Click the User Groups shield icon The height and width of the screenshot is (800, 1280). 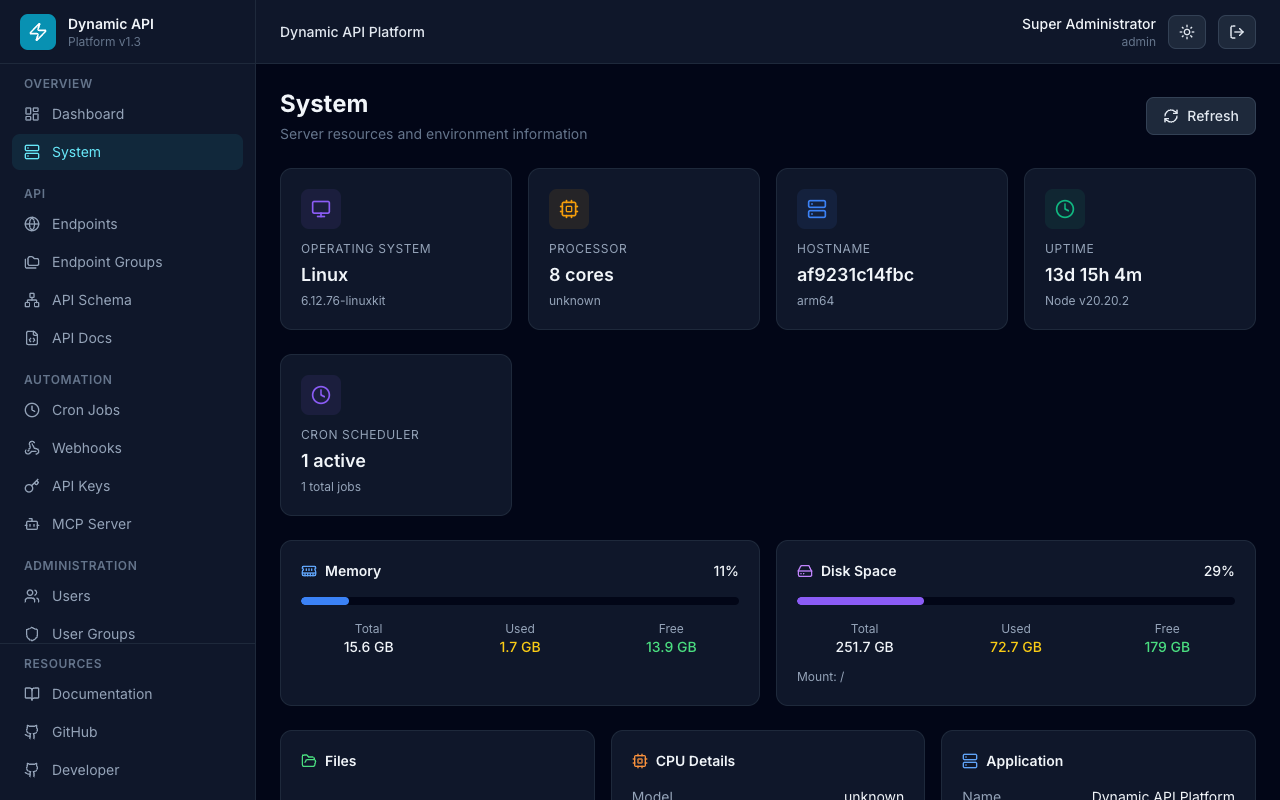32,634
